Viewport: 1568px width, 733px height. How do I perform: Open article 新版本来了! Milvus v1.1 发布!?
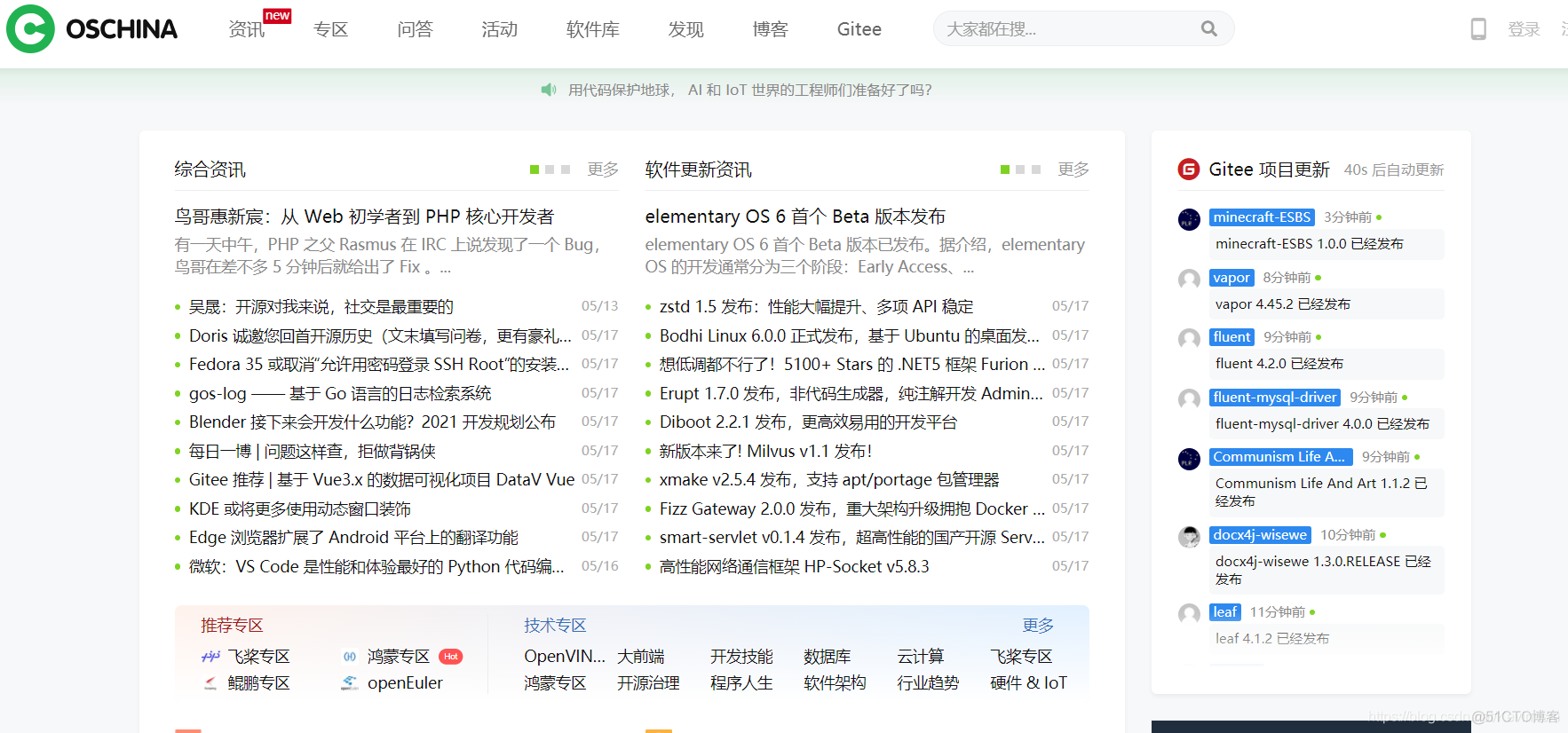tap(765, 451)
